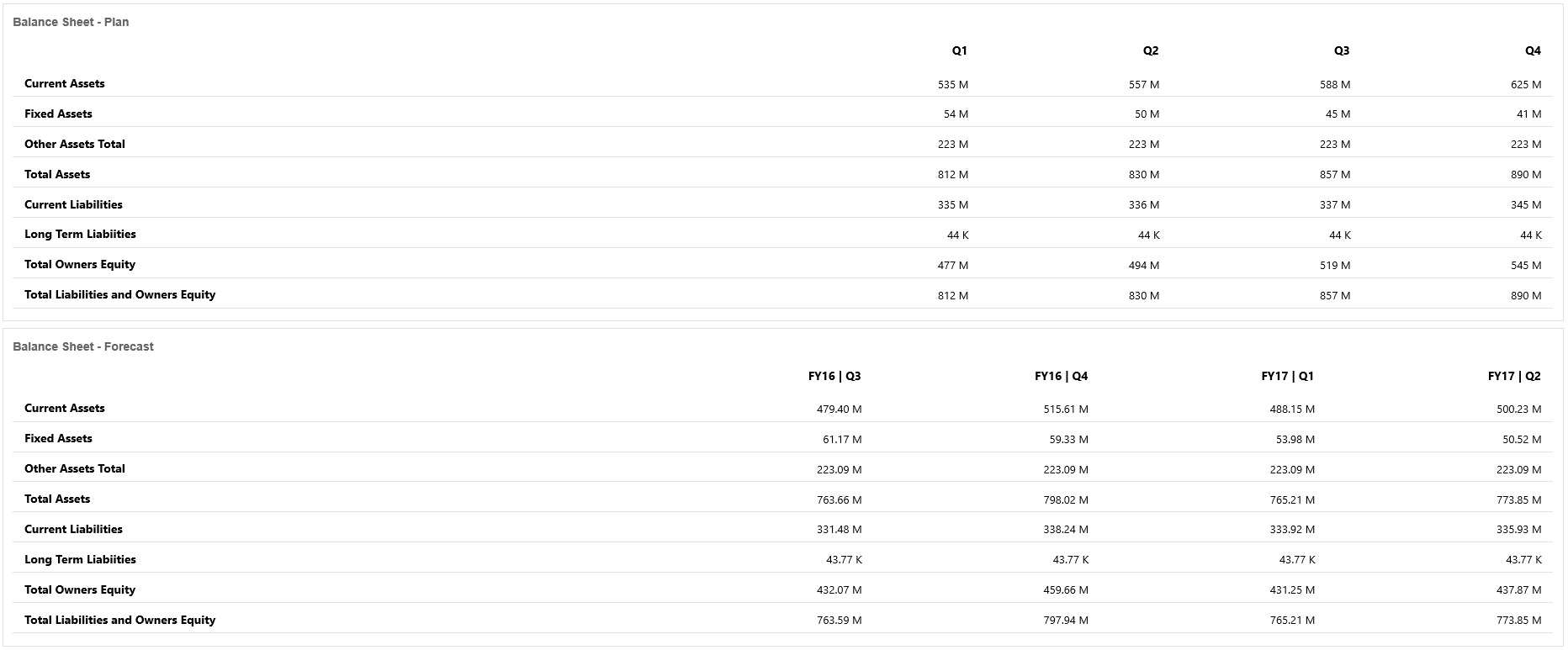Click Current Liabilities label in Plan table
The width and height of the screenshot is (1568, 650).
73,204
